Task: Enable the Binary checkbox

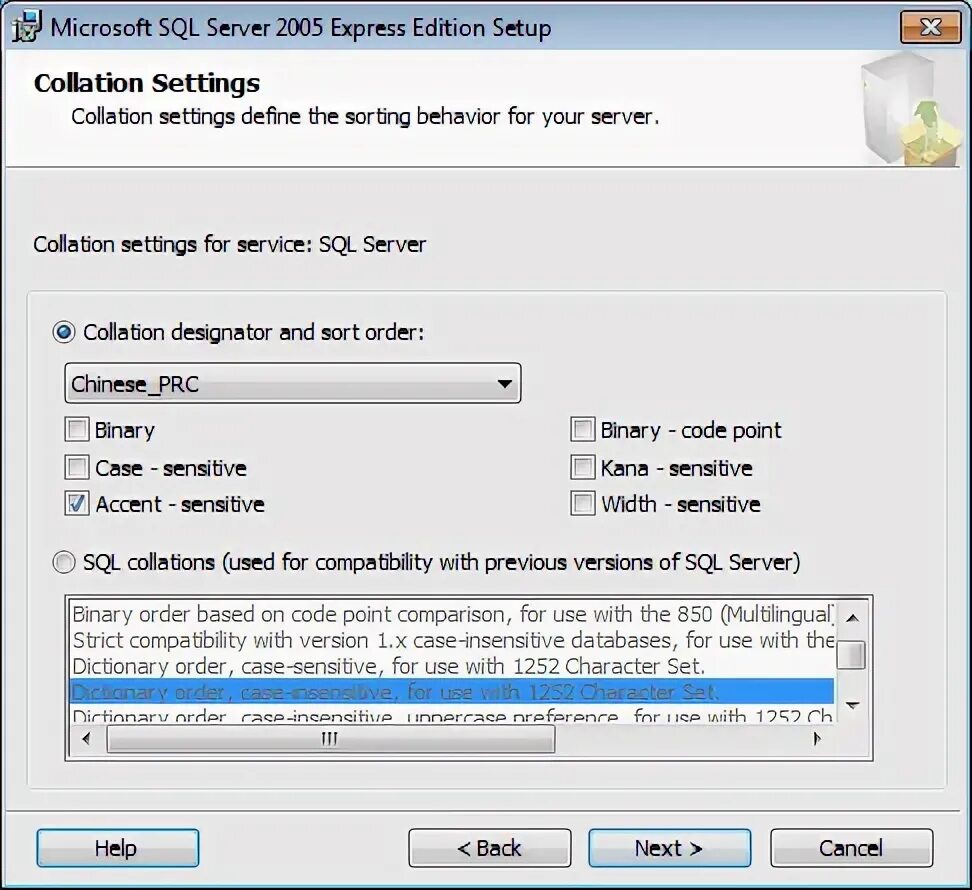Action: pyautogui.click(x=77, y=430)
